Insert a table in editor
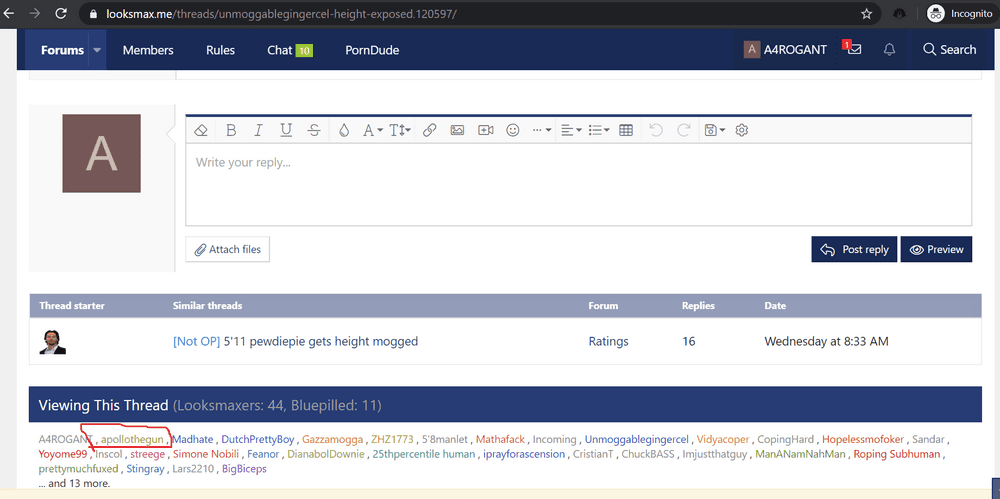 (x=626, y=130)
